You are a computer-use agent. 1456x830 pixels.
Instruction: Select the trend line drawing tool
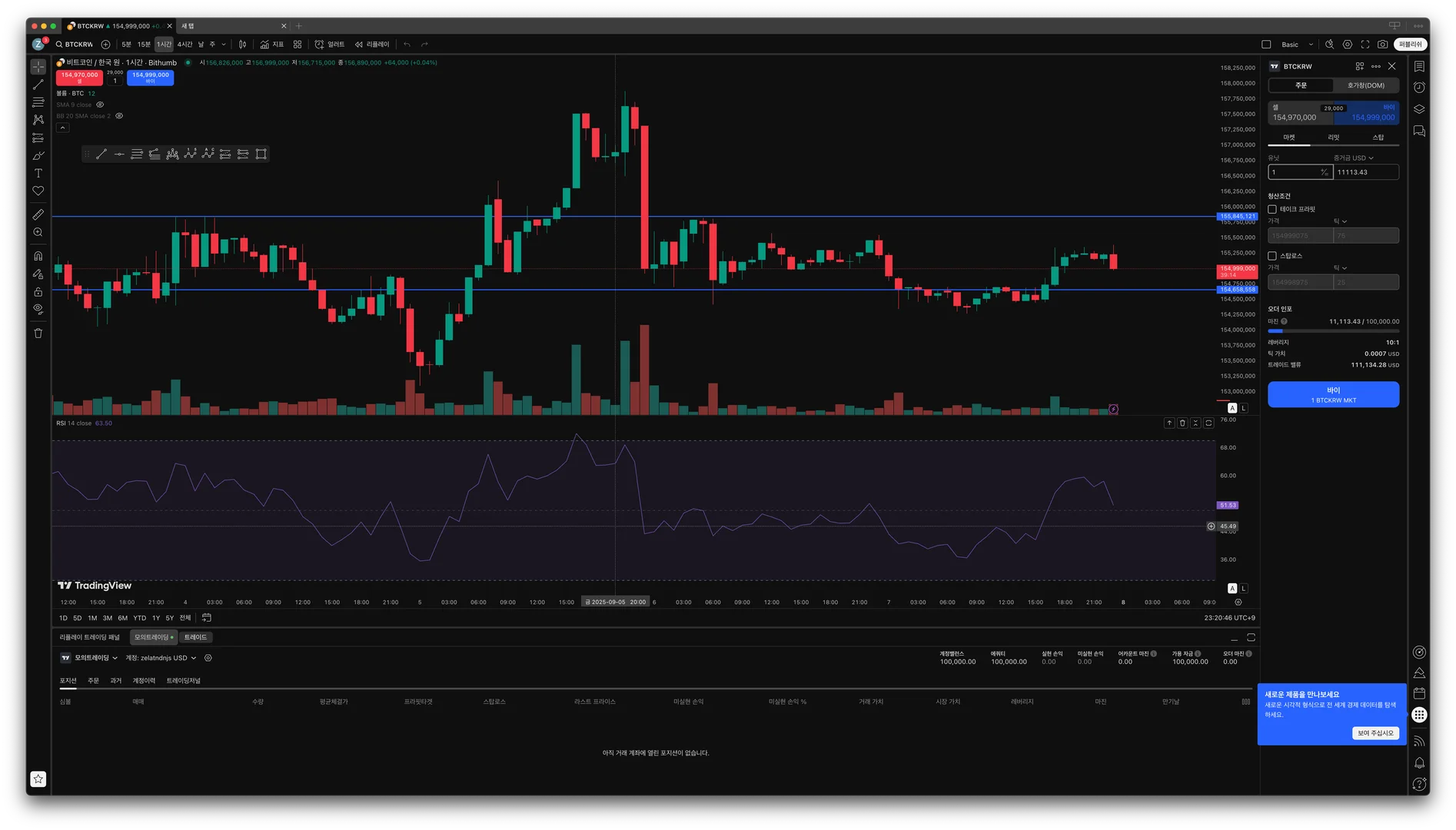pos(38,85)
